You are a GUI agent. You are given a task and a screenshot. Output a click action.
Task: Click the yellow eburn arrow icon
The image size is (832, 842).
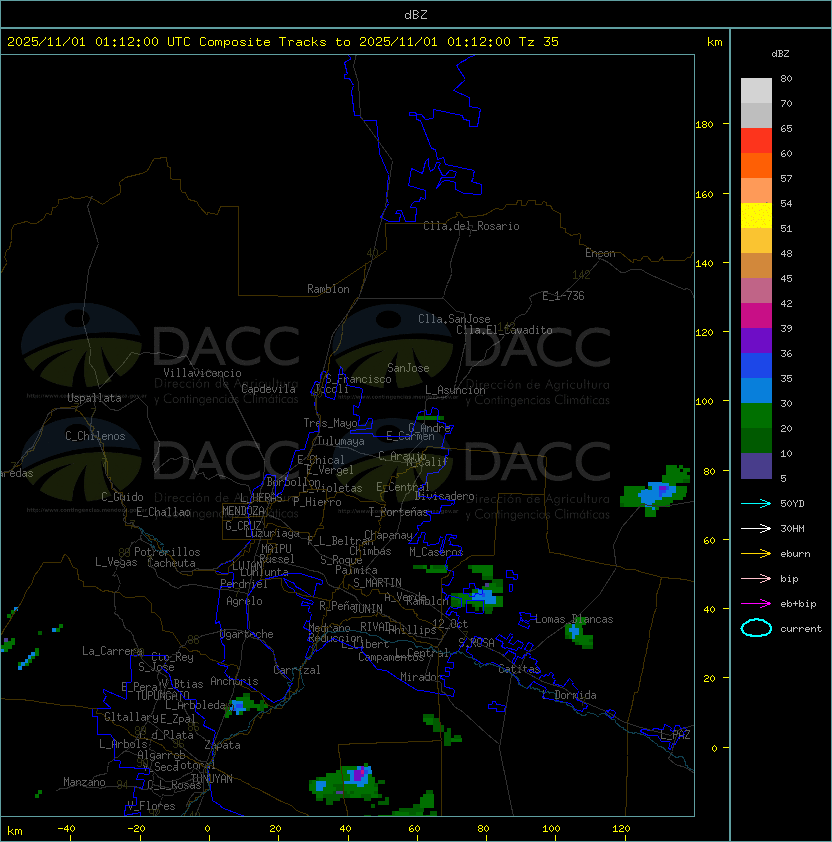coord(756,553)
